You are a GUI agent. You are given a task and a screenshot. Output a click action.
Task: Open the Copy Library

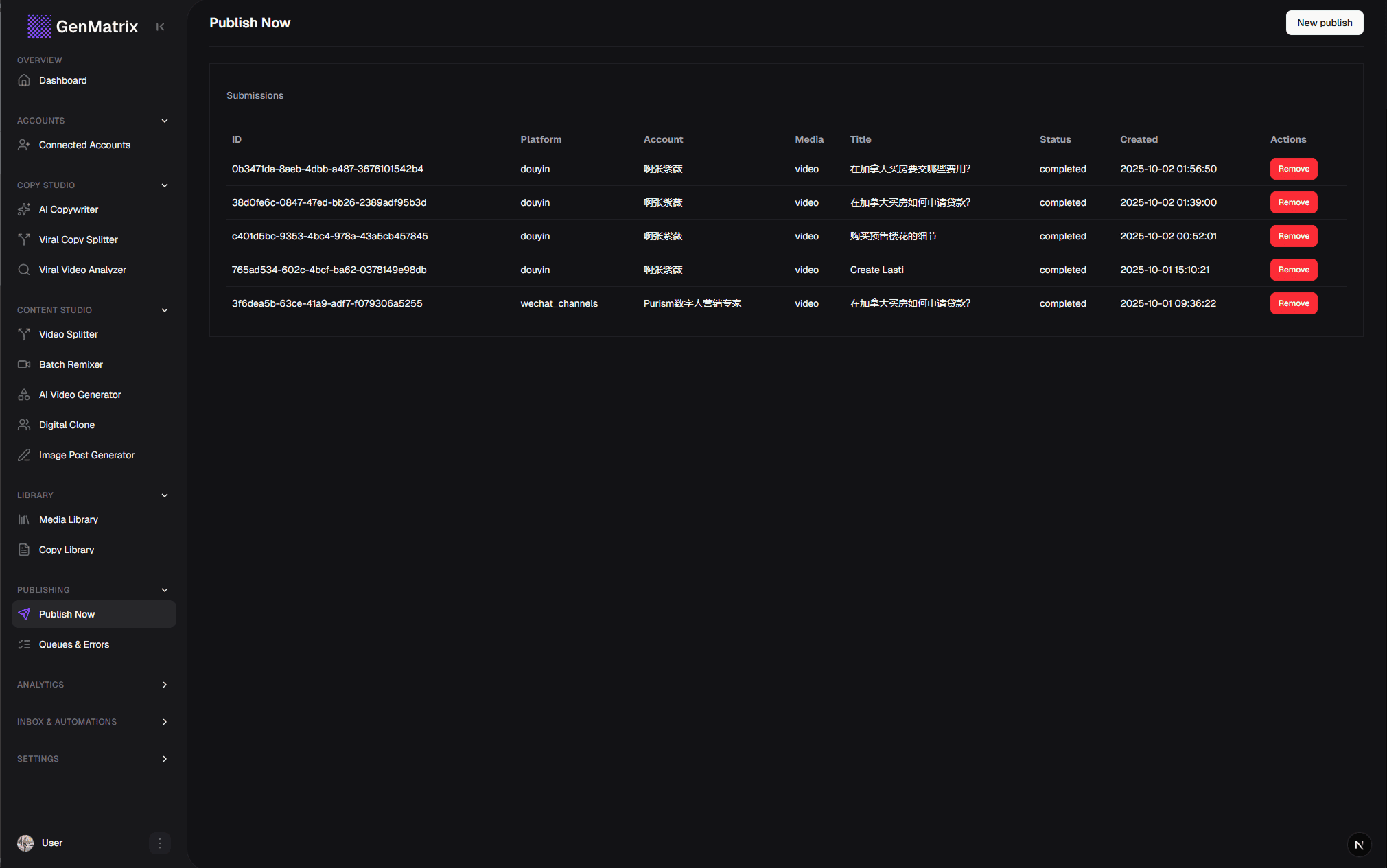(x=66, y=550)
